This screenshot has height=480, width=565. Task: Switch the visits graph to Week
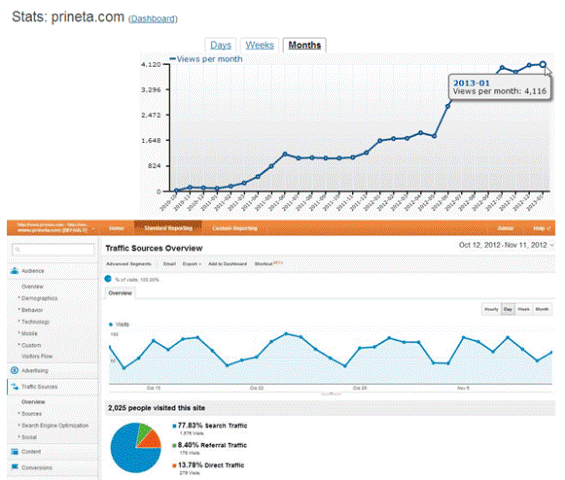[x=523, y=309]
